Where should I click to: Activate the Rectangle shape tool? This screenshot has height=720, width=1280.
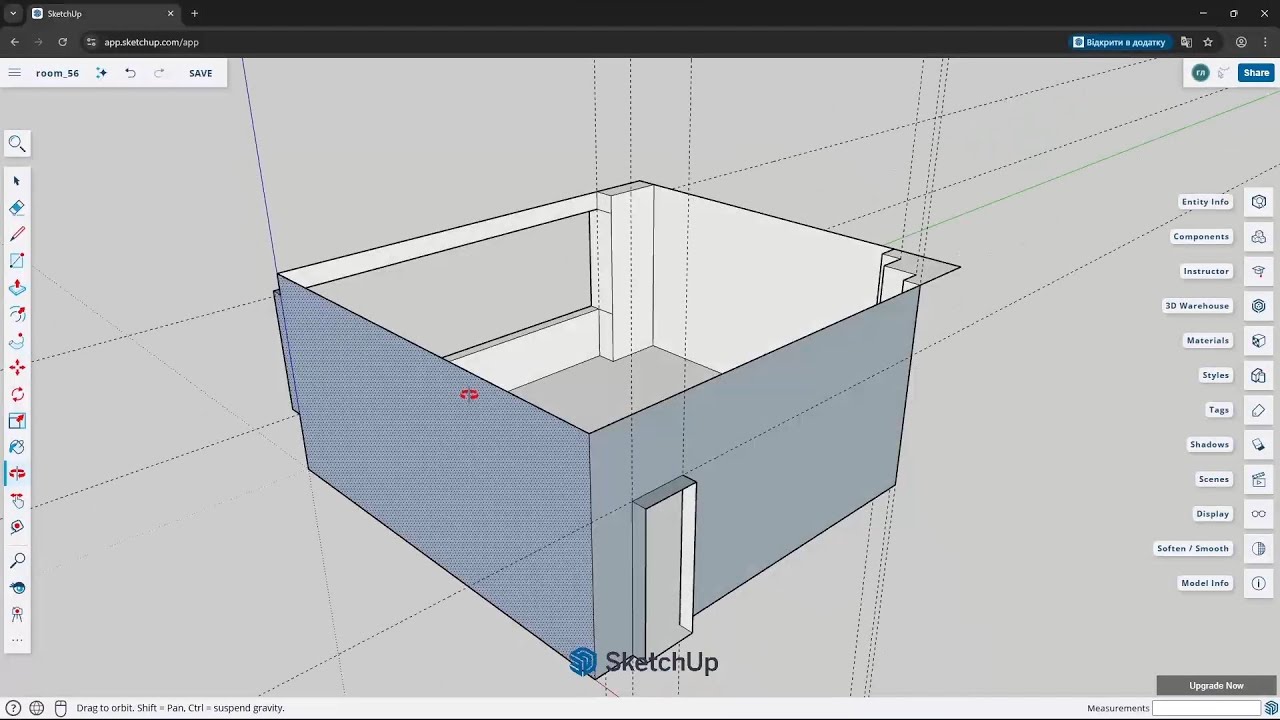point(17,261)
